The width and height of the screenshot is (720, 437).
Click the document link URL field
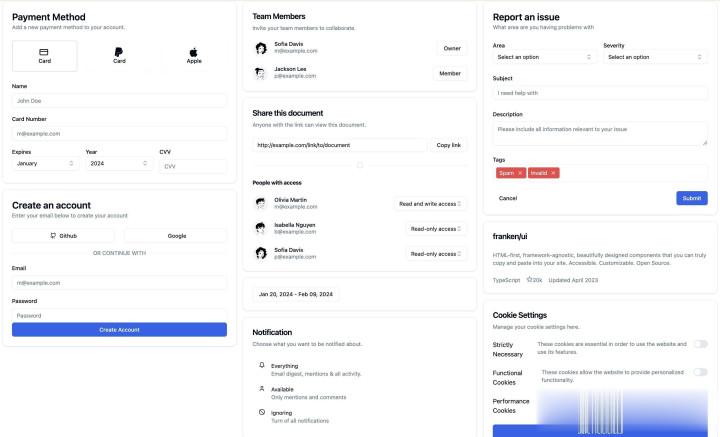click(x=340, y=145)
